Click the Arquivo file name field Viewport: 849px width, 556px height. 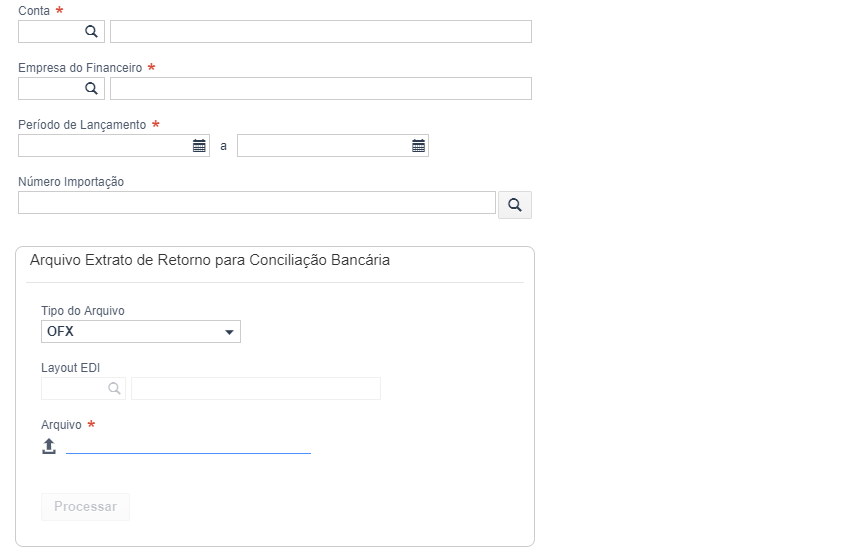188,446
